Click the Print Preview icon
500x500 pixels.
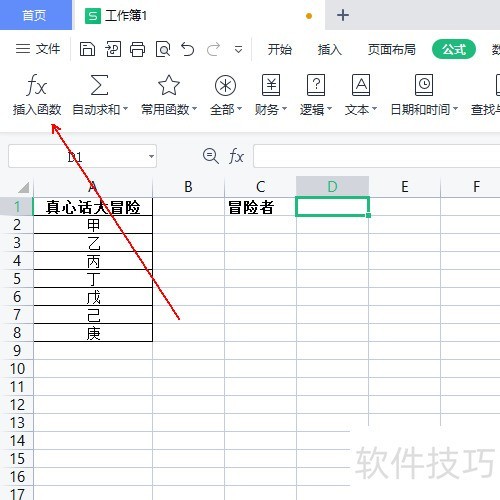(163, 49)
